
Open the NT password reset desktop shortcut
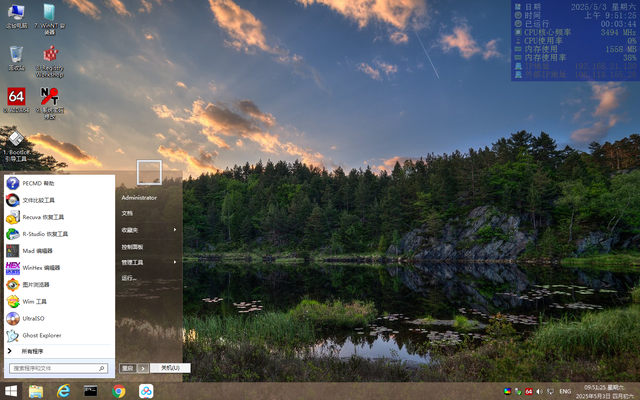pos(50,103)
